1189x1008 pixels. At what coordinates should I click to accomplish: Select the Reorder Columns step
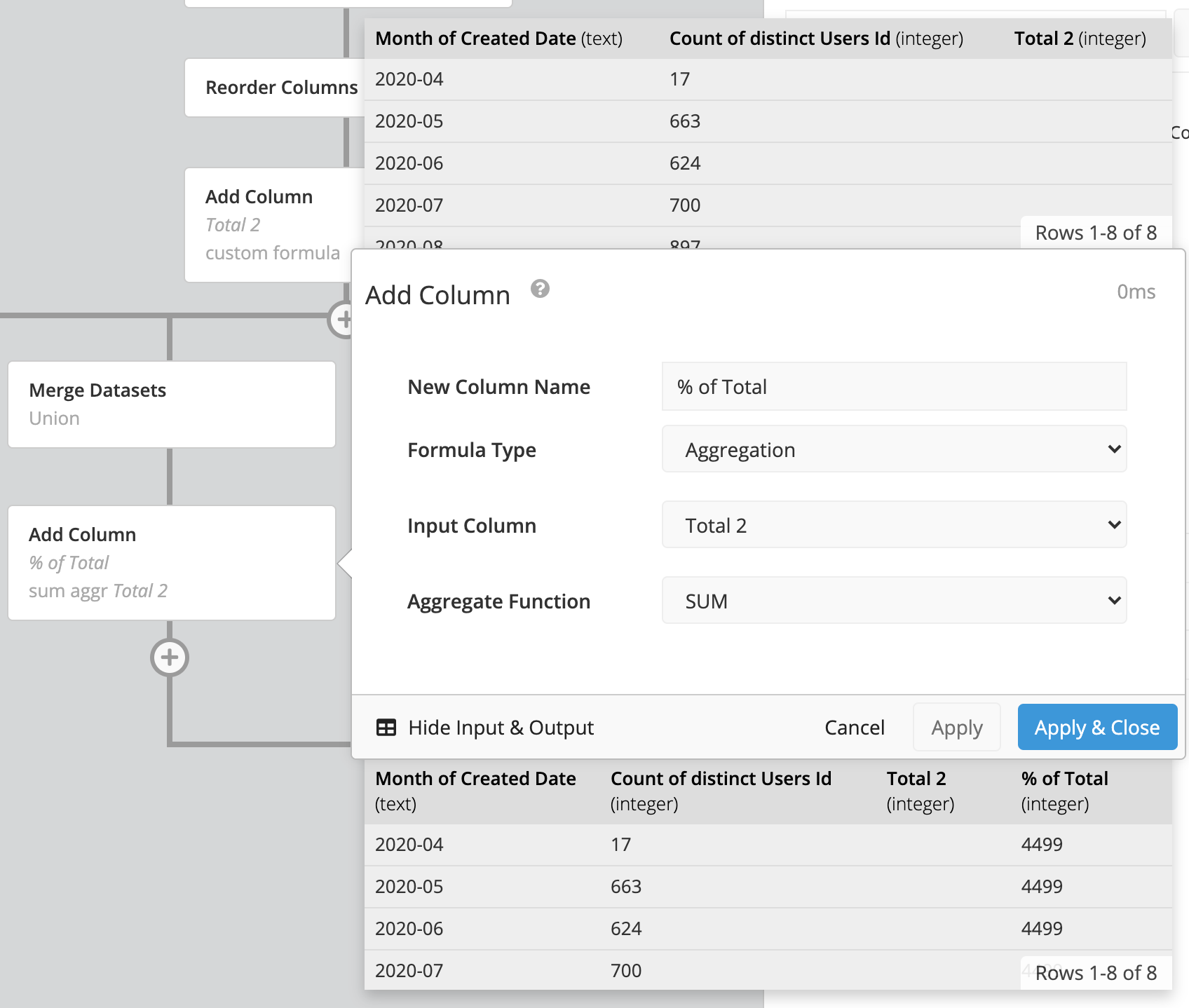tap(275, 88)
